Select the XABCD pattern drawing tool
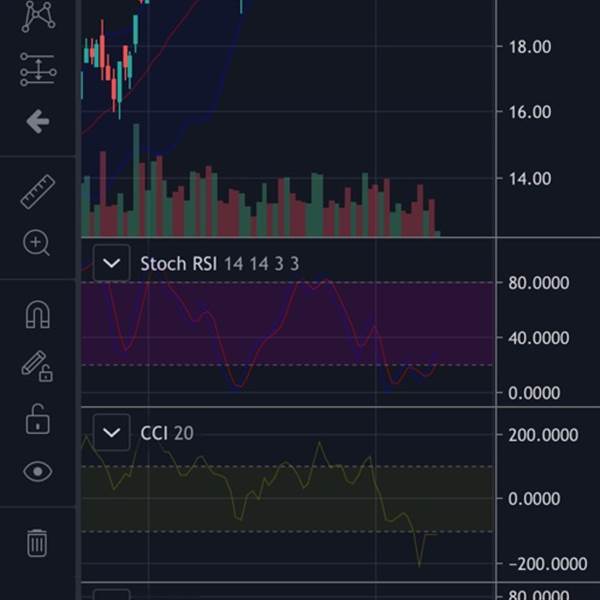The image size is (600, 600). [x=38, y=16]
